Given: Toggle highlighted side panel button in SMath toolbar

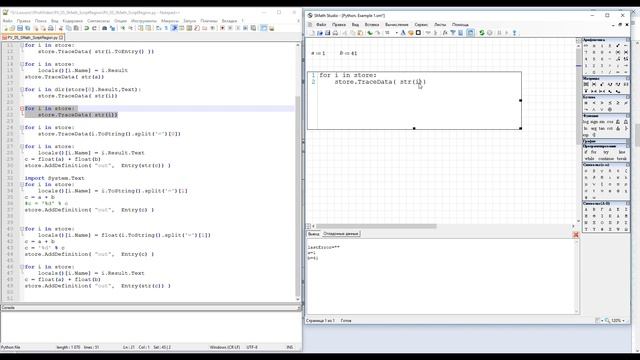Looking at the screenshot, I should click(471, 33).
